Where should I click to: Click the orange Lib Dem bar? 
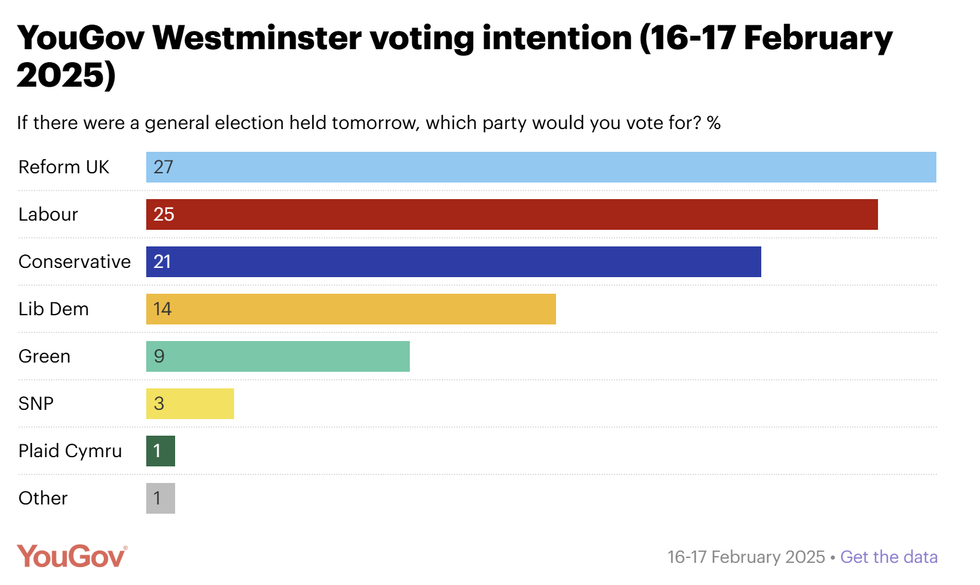click(x=350, y=309)
